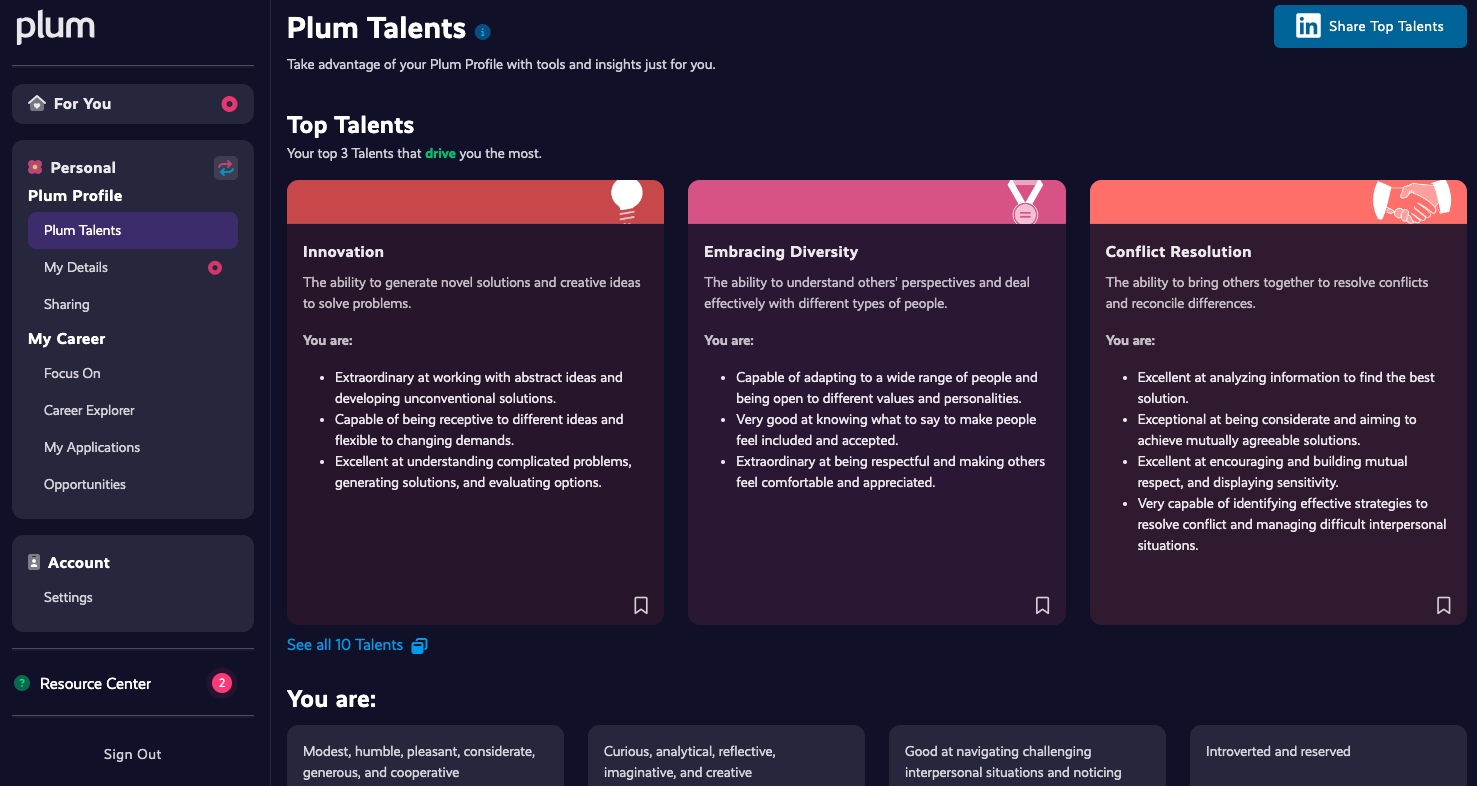Image resolution: width=1477 pixels, height=786 pixels.
Task: Sign Out of Plum
Action: pos(132,754)
